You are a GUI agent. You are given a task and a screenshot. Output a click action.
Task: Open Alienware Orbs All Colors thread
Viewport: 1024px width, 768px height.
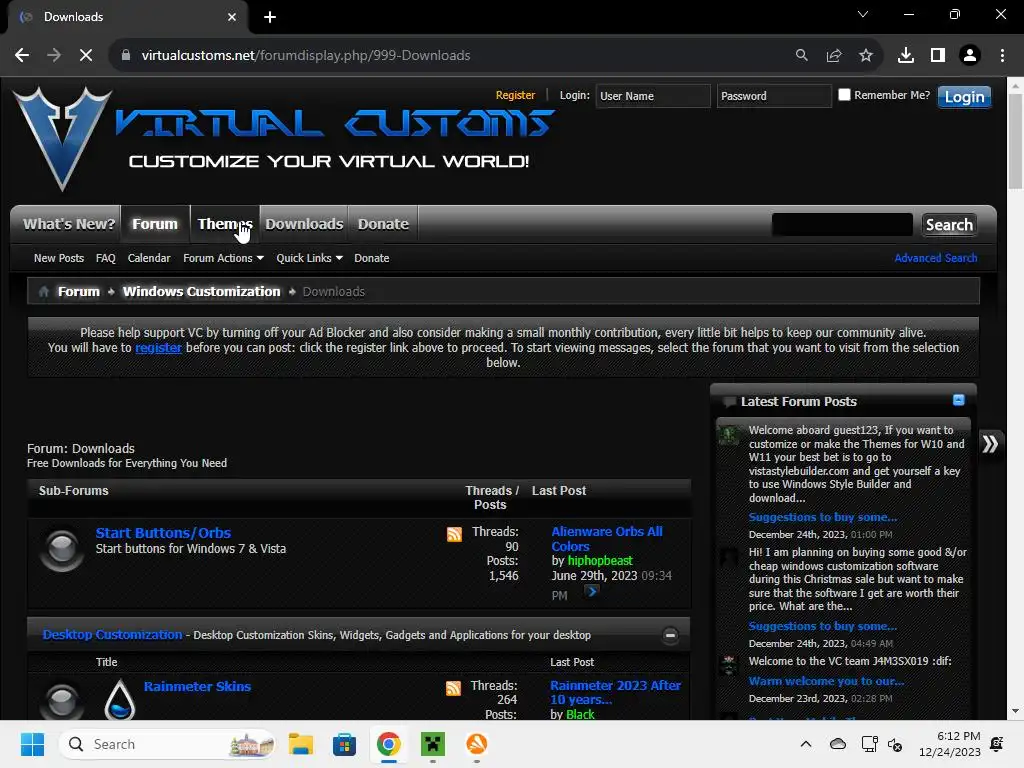click(x=607, y=539)
